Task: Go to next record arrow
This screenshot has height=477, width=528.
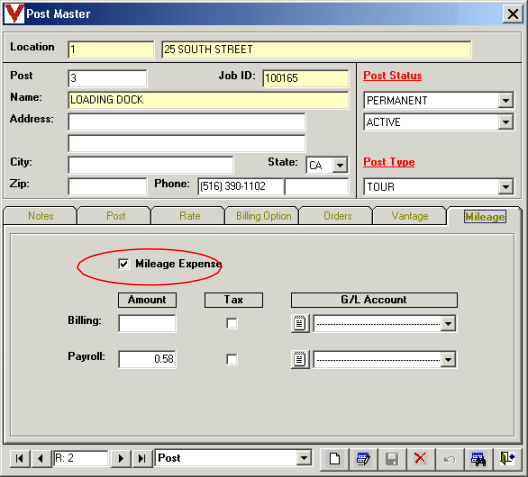Action: coord(121,458)
